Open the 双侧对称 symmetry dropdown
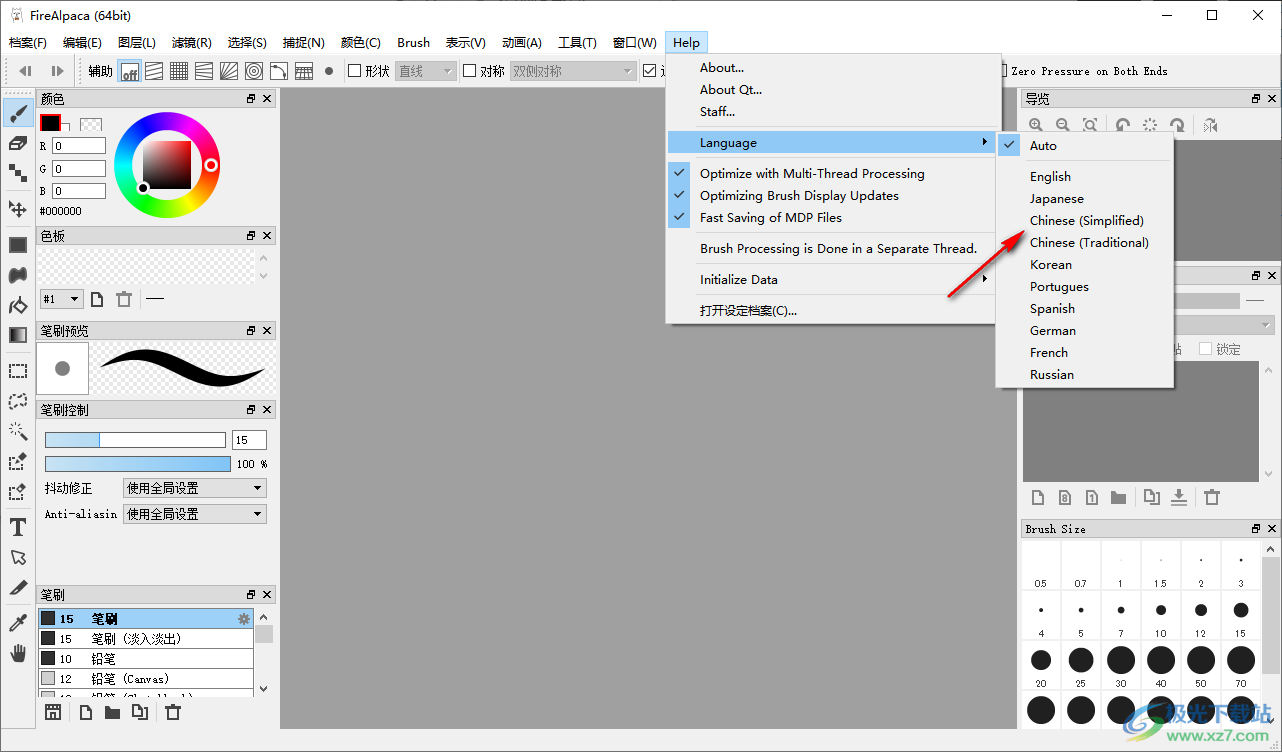The image size is (1282, 752). pyautogui.click(x=573, y=71)
